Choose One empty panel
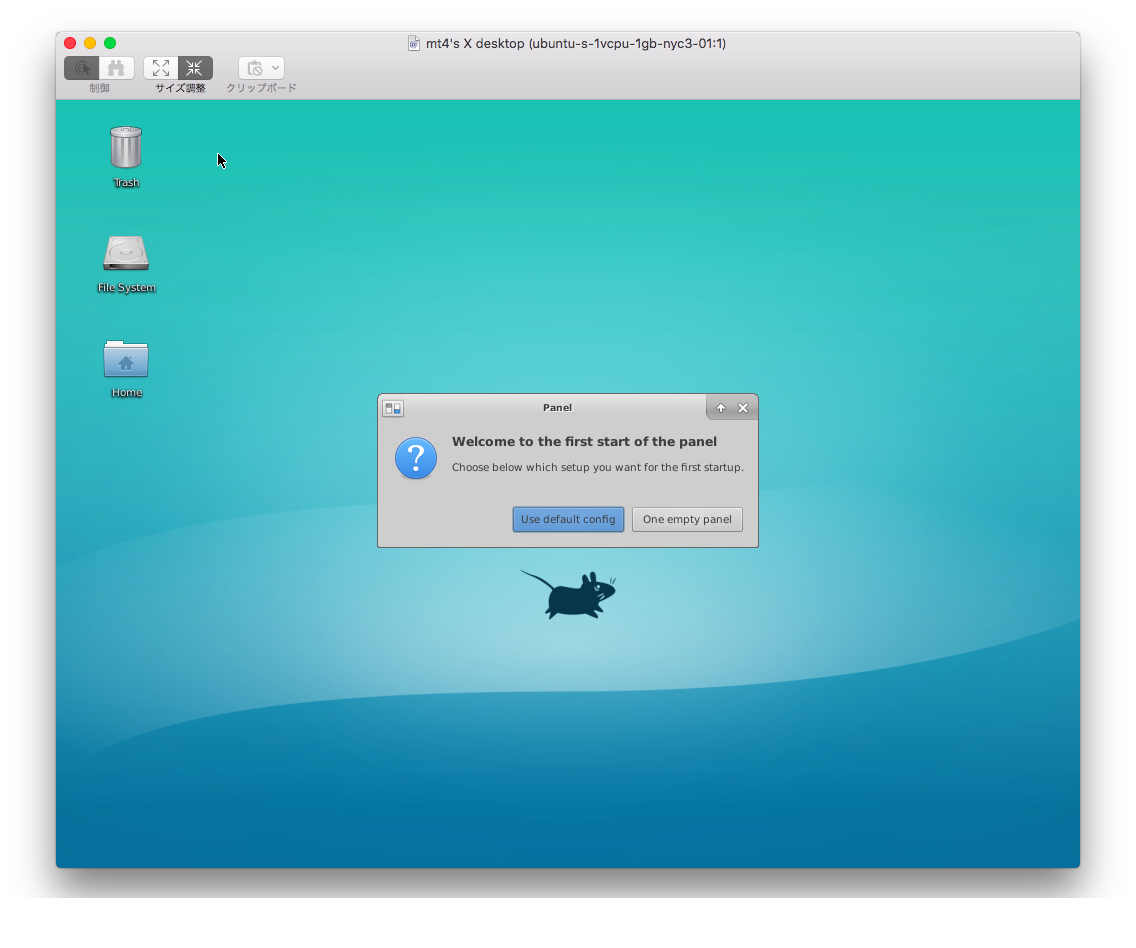The height and width of the screenshot is (948, 1136). (687, 519)
